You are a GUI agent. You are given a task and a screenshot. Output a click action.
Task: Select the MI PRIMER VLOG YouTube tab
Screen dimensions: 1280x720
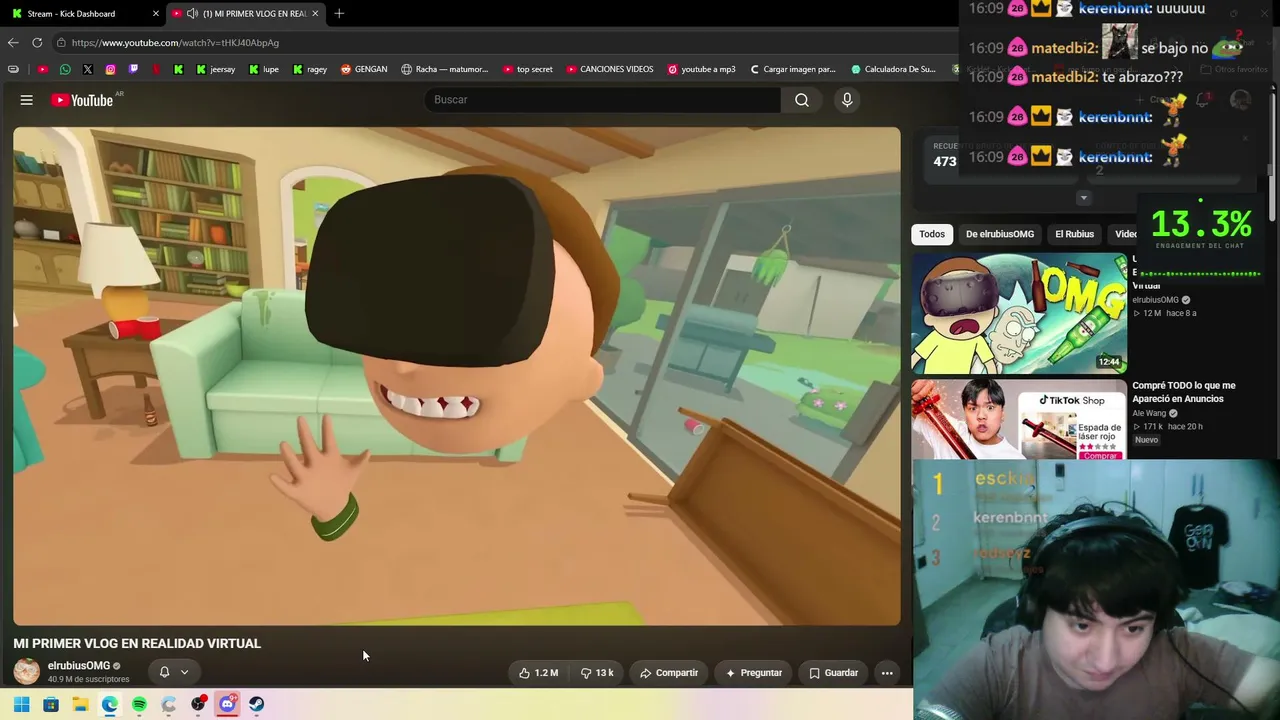click(245, 14)
